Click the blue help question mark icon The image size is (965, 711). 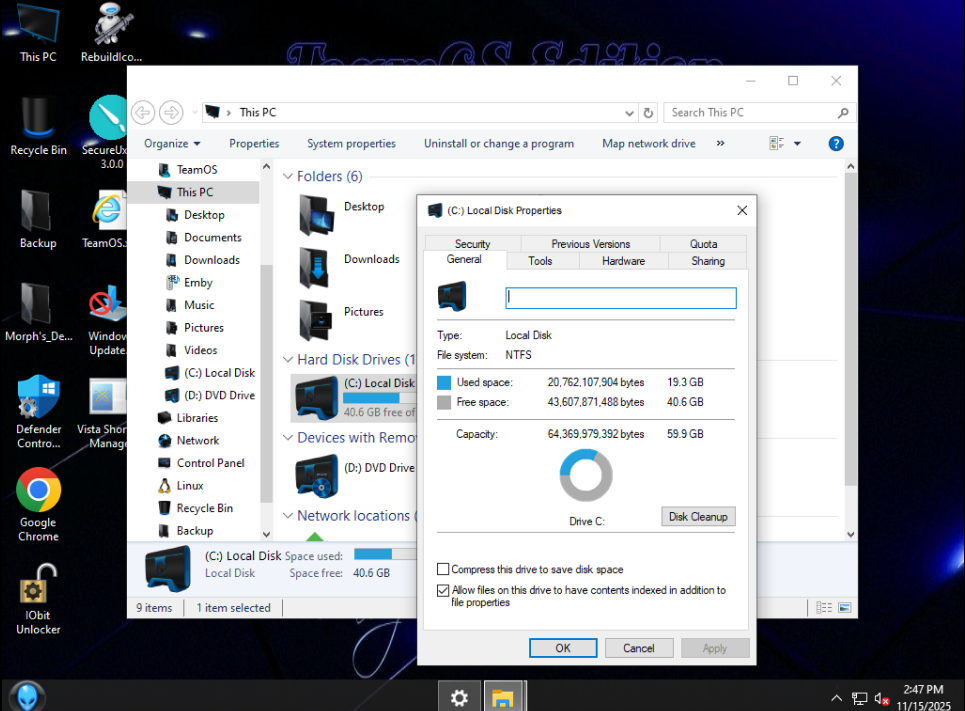click(x=836, y=144)
